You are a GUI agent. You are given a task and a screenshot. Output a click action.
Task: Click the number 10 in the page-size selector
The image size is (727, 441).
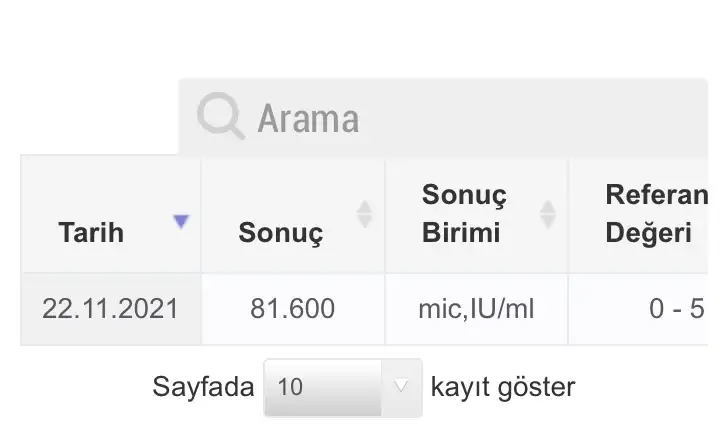pos(290,387)
